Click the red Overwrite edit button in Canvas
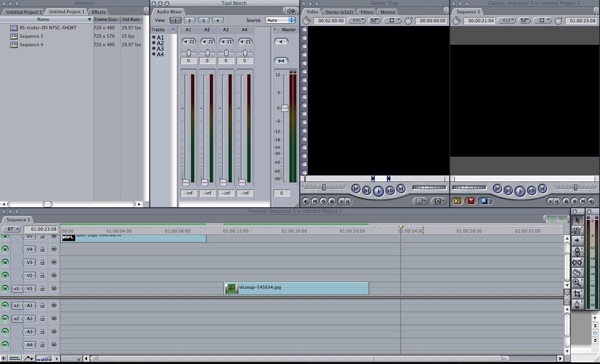Screen dimensions: 600x364 471,201
